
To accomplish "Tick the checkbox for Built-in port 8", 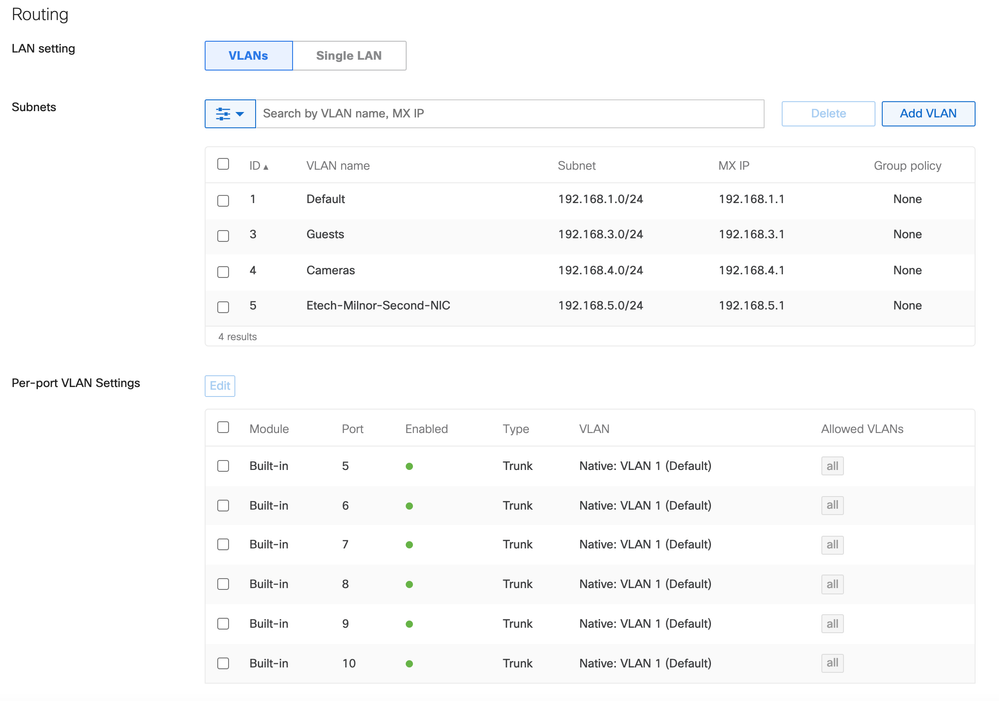I will (223, 585).
